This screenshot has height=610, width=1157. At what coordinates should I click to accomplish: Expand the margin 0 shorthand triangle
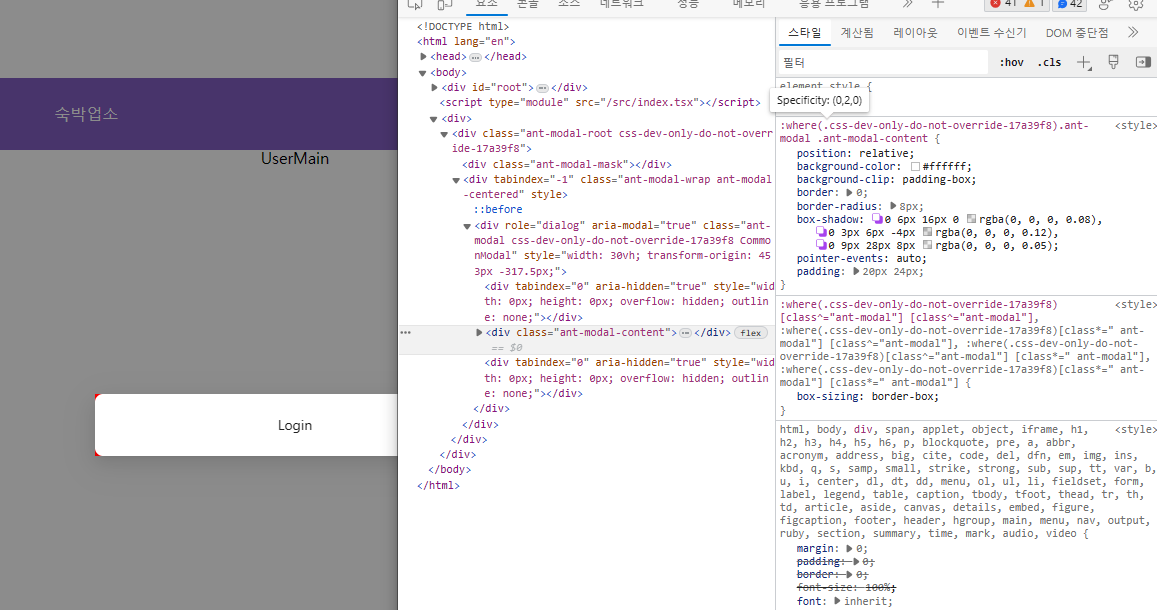click(x=849, y=549)
